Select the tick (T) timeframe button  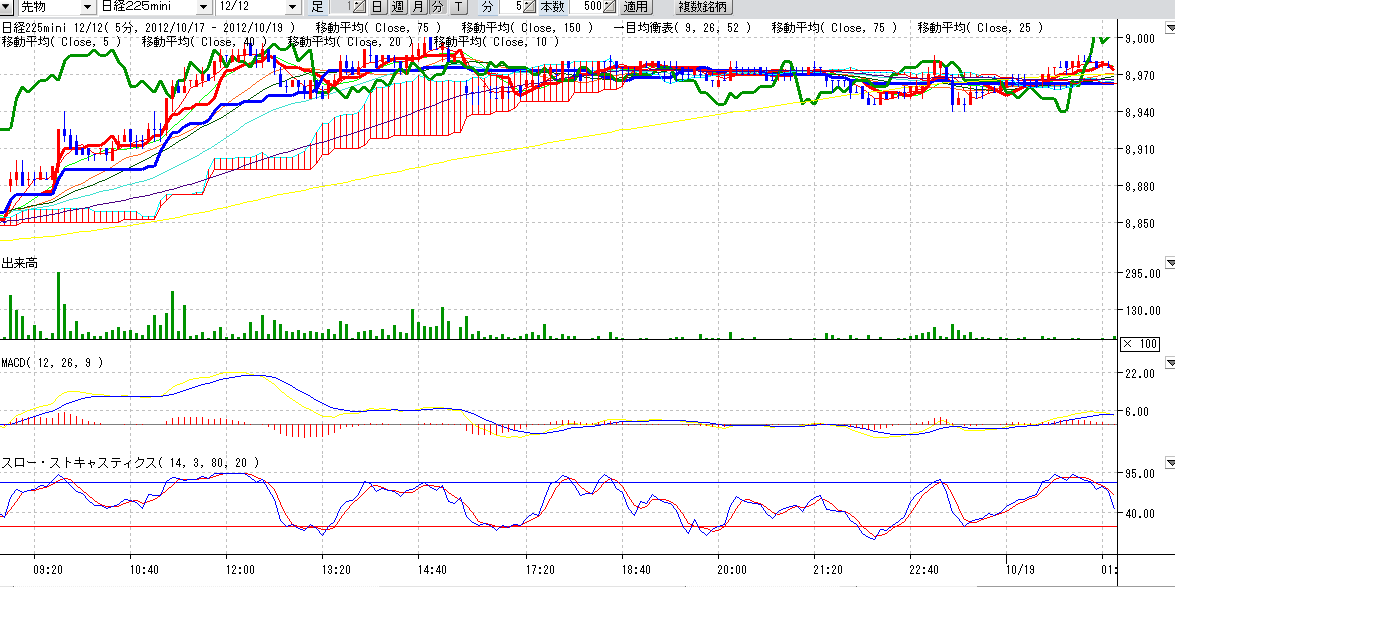point(457,6)
